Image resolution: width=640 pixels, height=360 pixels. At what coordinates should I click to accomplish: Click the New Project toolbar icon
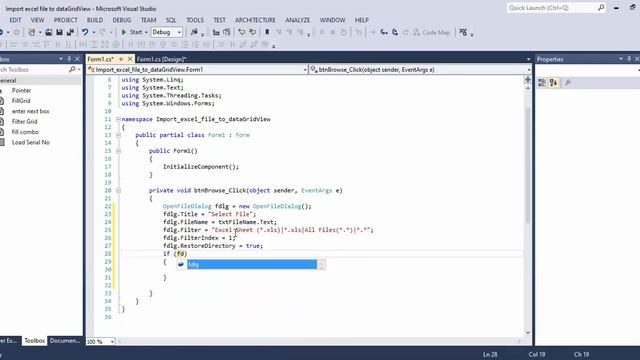pos(31,32)
